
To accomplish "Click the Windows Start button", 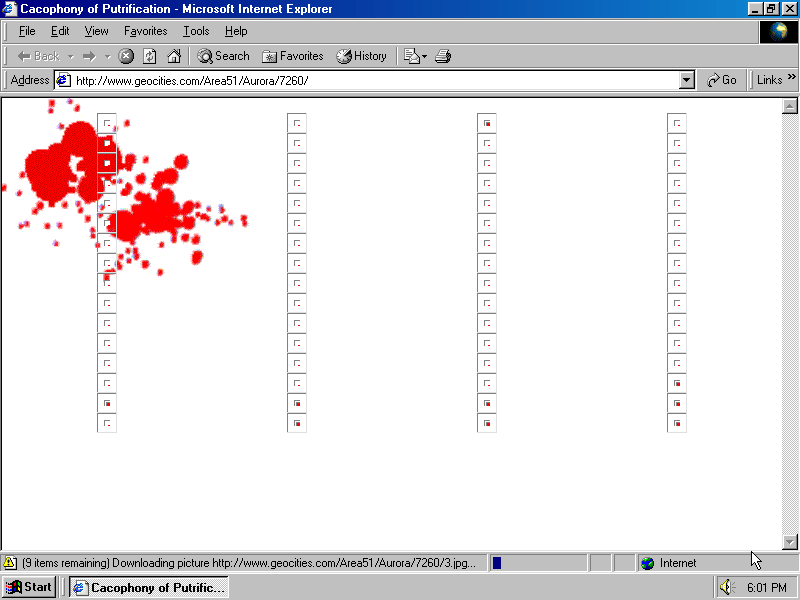I will click(29, 587).
